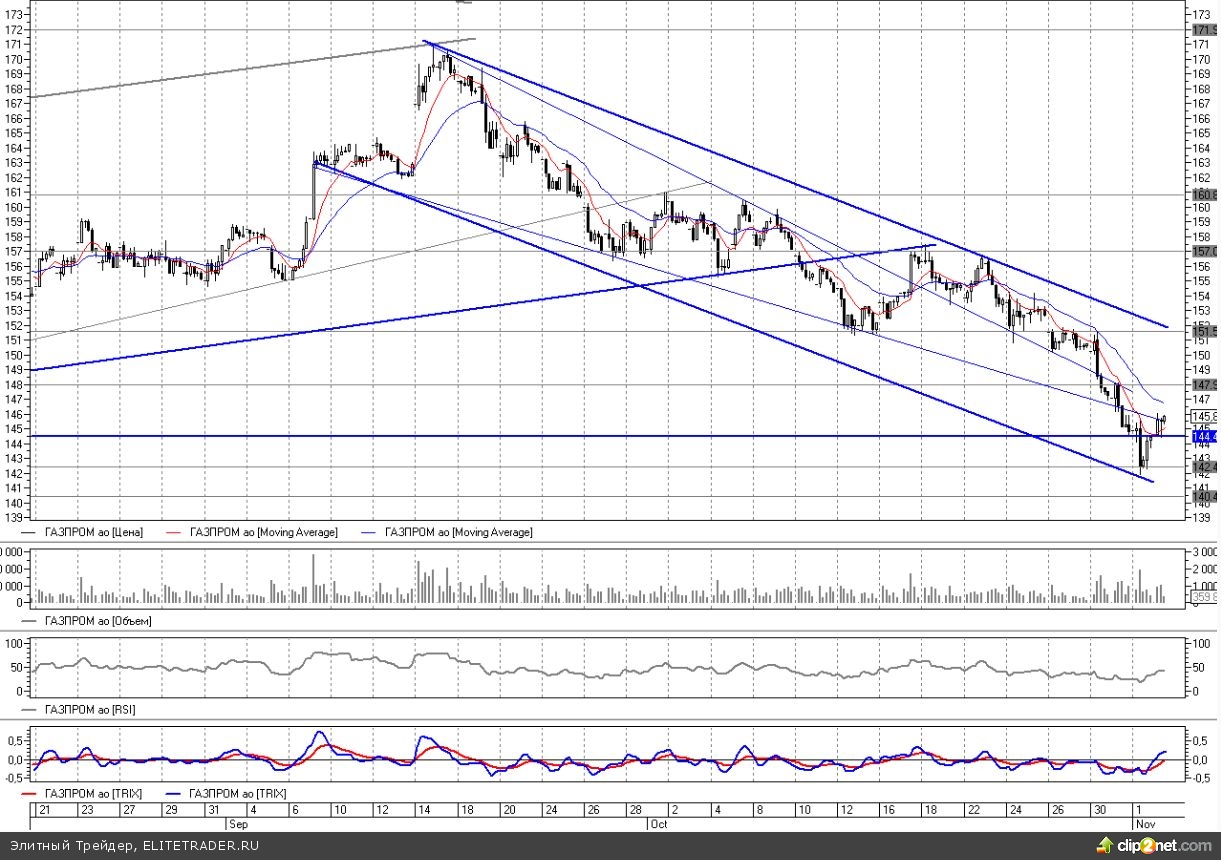1221x860 pixels.
Task: Select the 142.4 price level marker
Action: point(1204,467)
